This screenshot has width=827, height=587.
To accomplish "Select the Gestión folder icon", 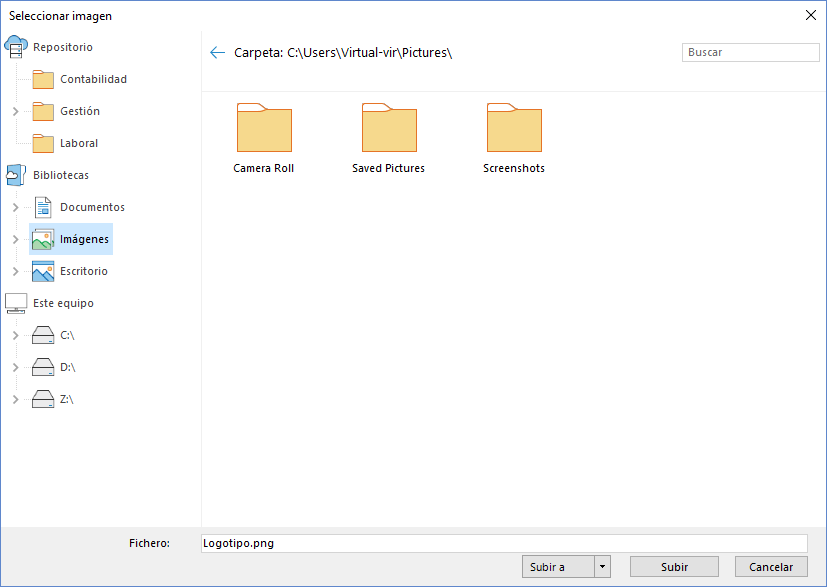I will (43, 111).
